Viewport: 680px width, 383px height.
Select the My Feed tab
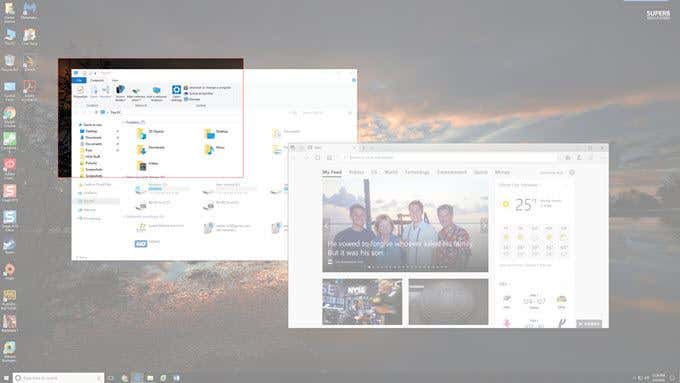[332, 172]
